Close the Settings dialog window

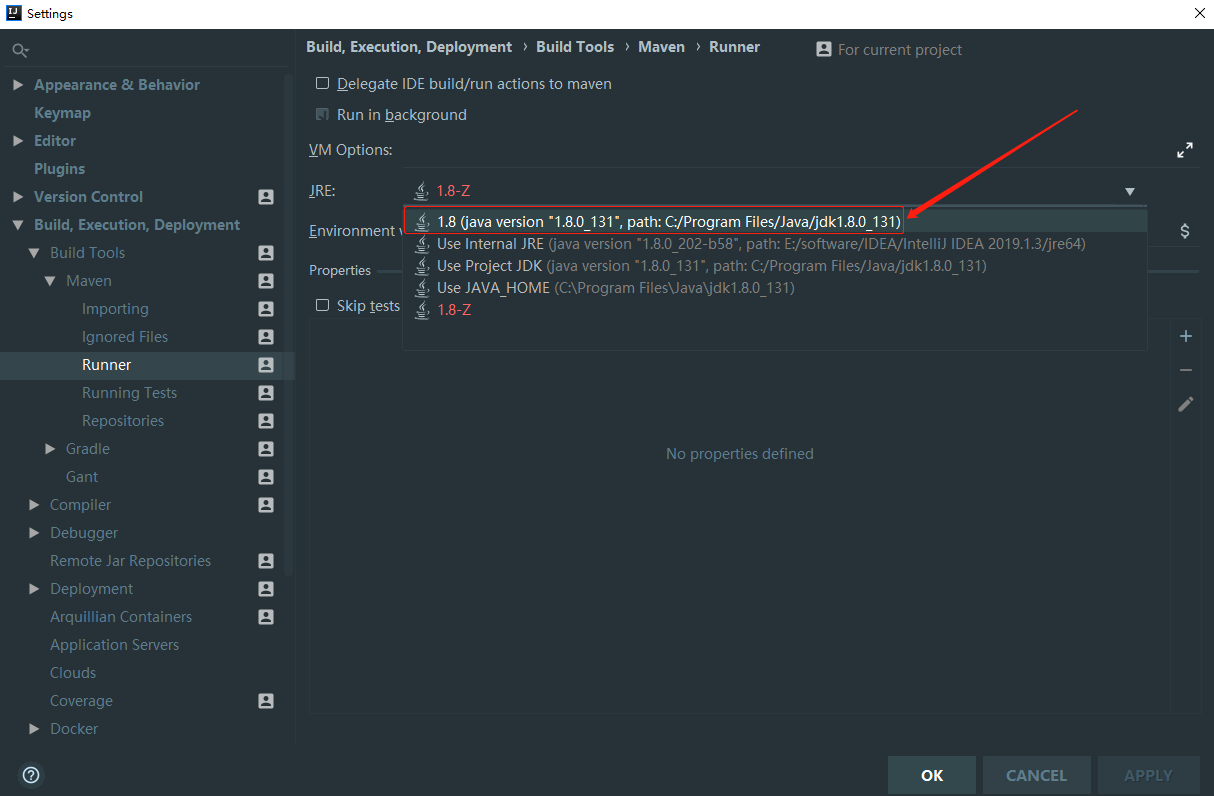click(x=1200, y=14)
